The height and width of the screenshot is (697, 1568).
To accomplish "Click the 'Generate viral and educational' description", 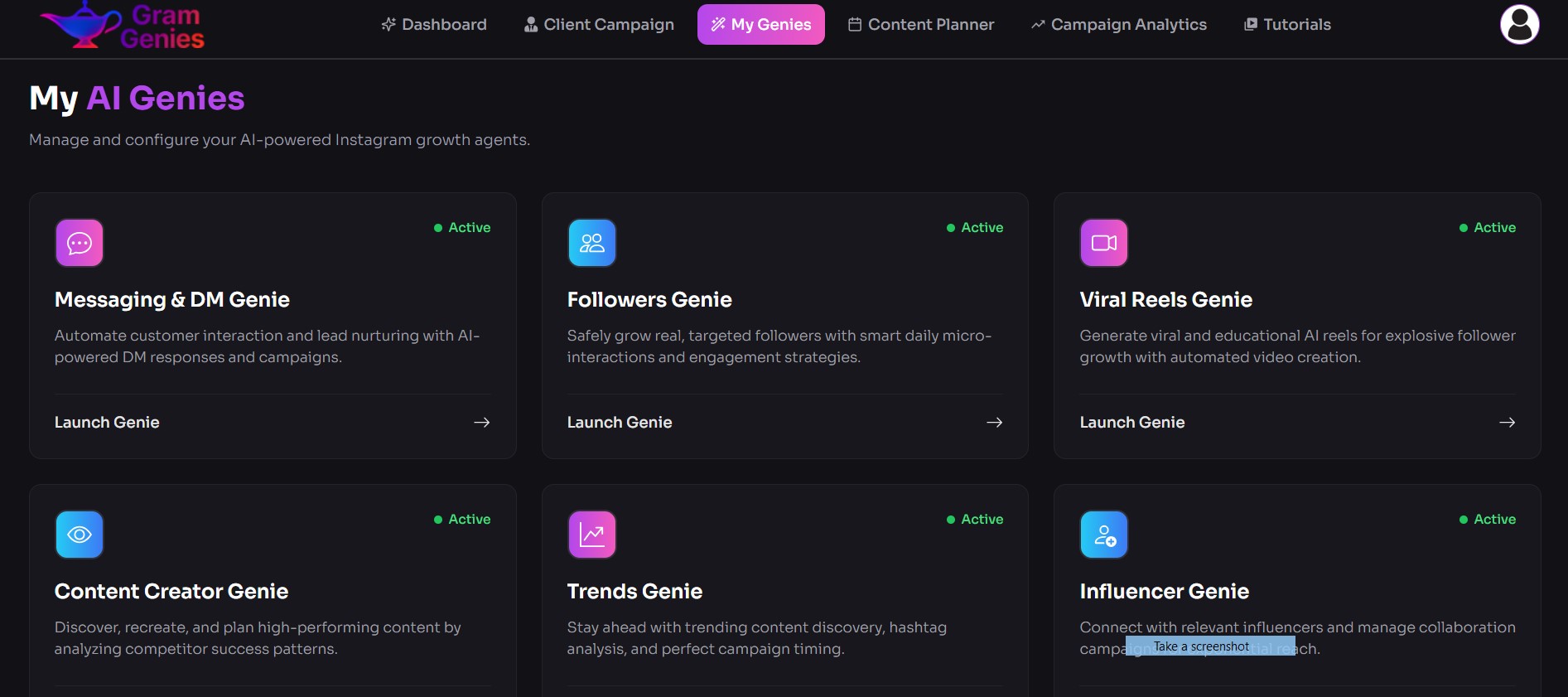I will [x=1298, y=346].
